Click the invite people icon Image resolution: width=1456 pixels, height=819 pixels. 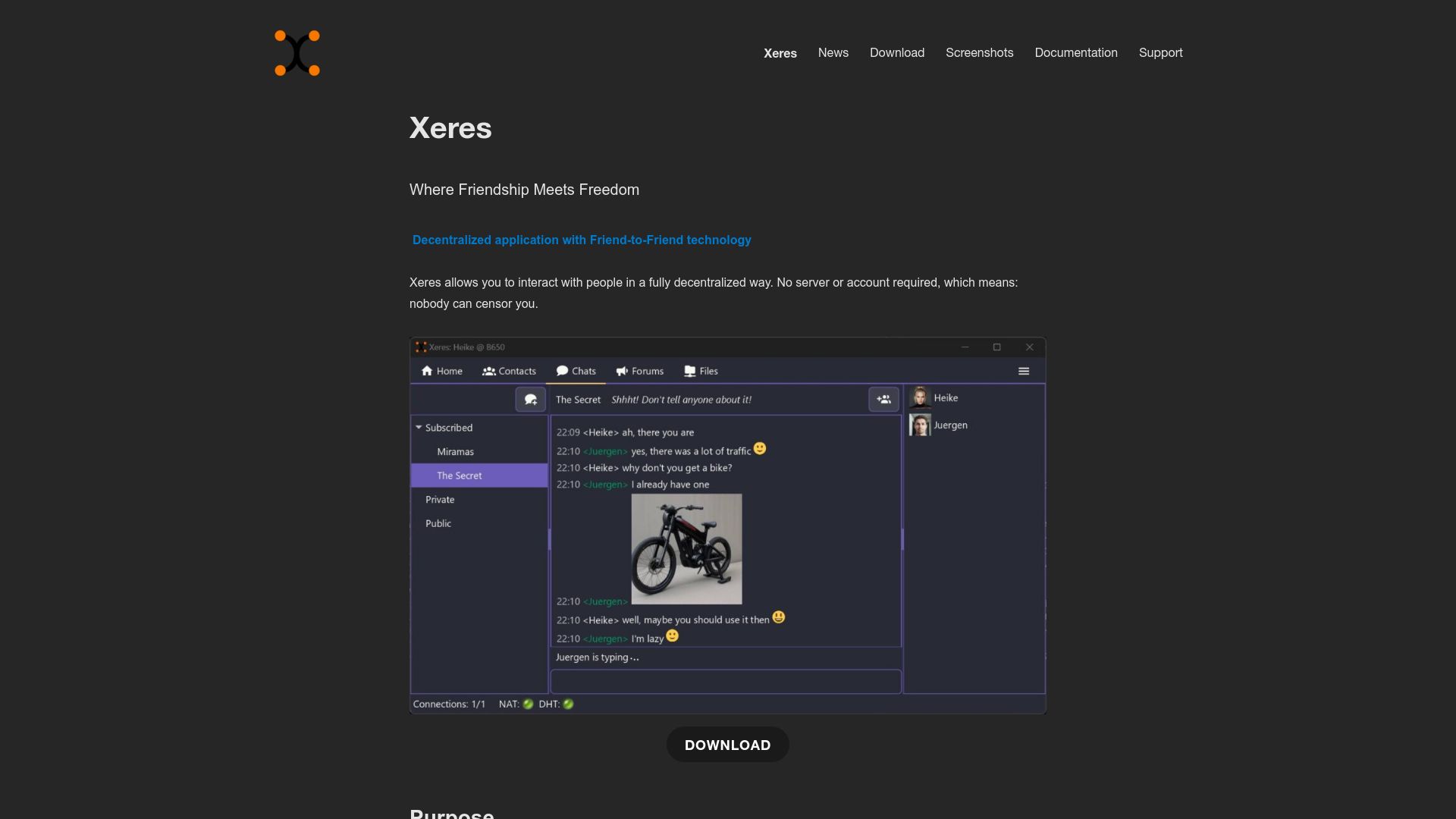[x=883, y=399]
